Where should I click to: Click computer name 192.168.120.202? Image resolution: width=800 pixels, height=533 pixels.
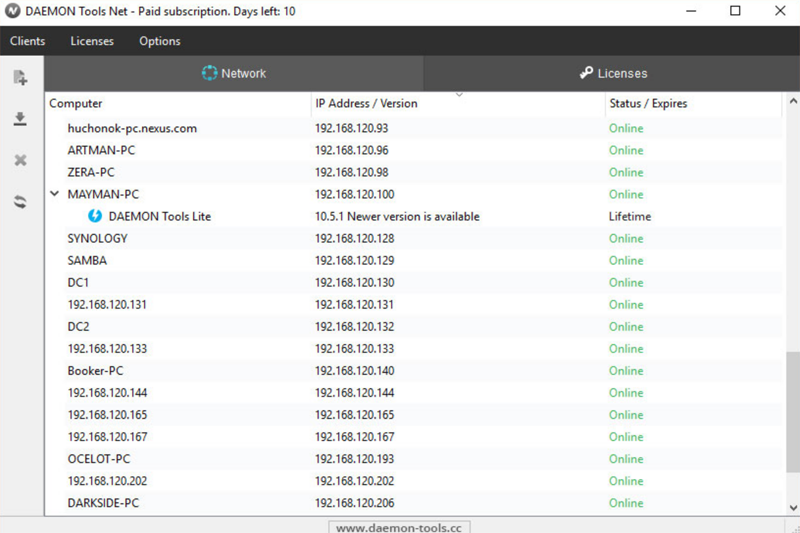point(107,480)
